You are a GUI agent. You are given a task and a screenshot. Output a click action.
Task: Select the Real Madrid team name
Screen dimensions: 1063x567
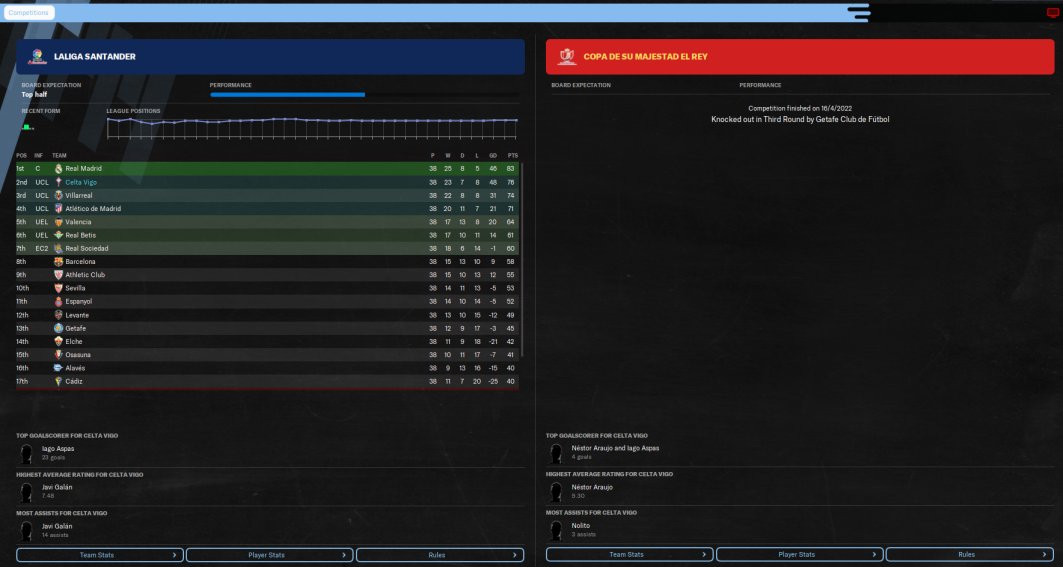(x=83, y=168)
